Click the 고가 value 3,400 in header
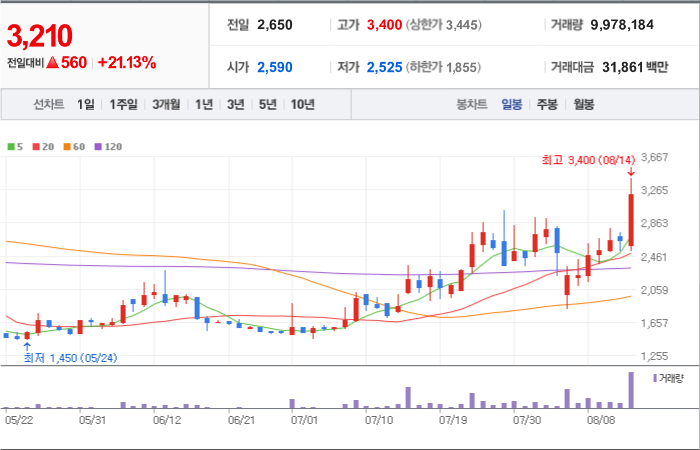Image resolution: width=700 pixels, height=450 pixels. tap(384, 25)
